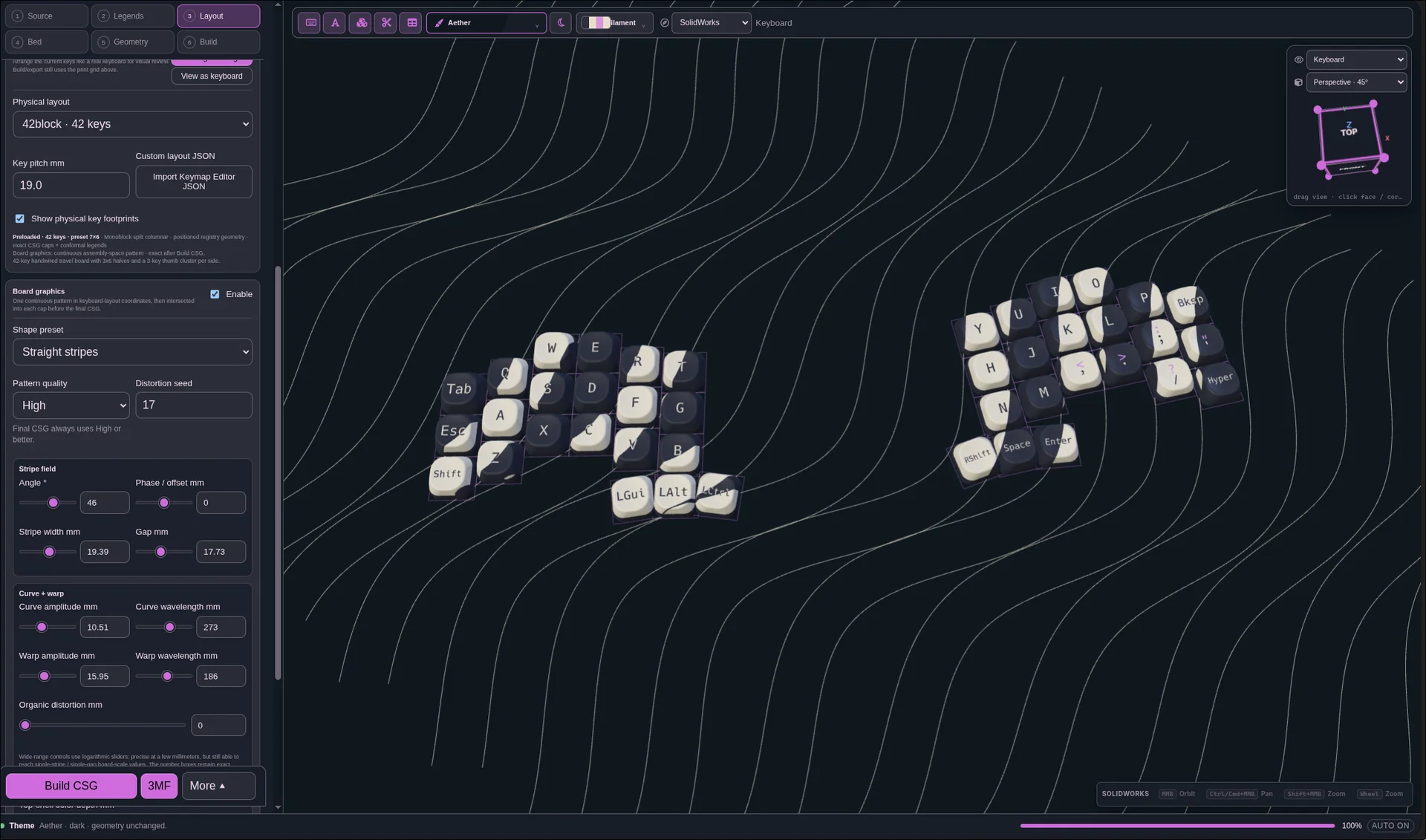Screen dimensions: 1426x840
Task: Click the Build CSG button
Action: [x=71, y=786]
